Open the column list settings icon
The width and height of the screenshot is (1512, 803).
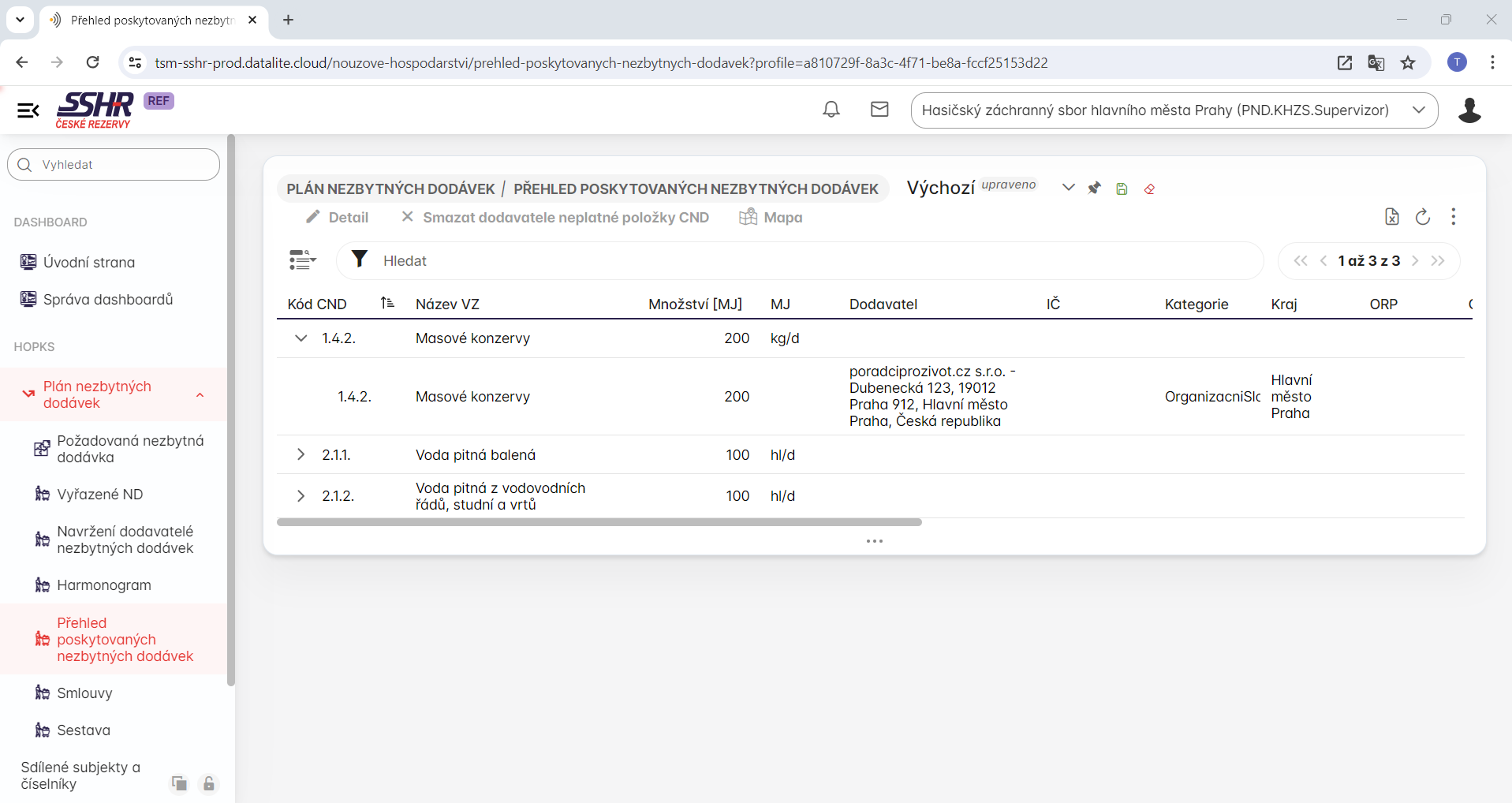302,260
